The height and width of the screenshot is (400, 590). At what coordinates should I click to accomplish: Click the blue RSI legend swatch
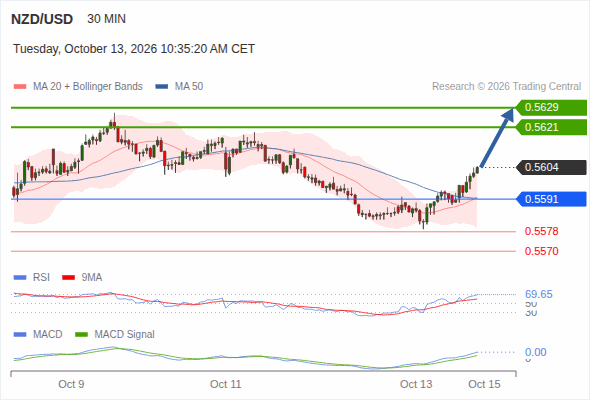click(x=20, y=278)
